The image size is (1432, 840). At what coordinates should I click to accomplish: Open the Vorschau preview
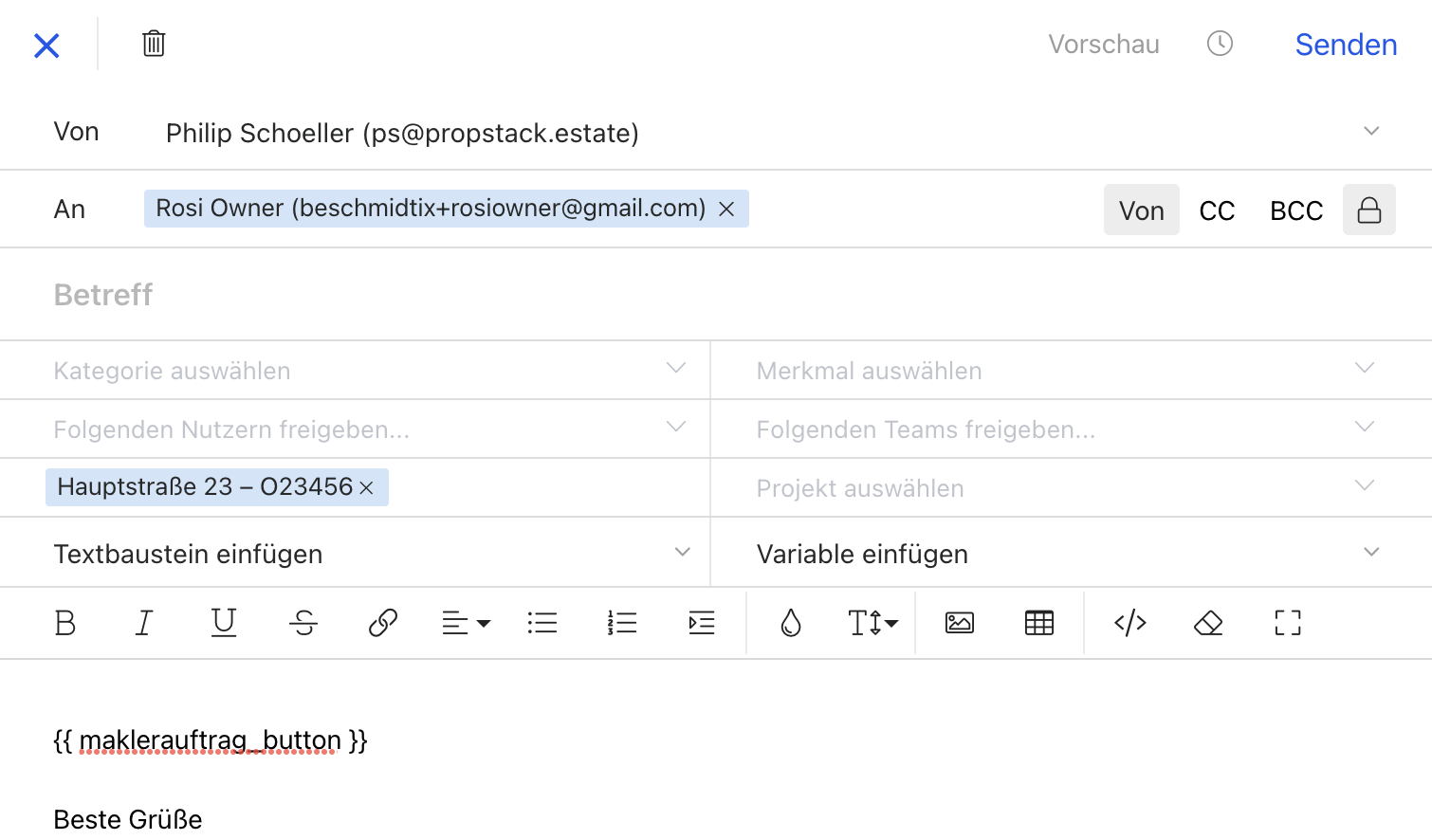point(1103,45)
